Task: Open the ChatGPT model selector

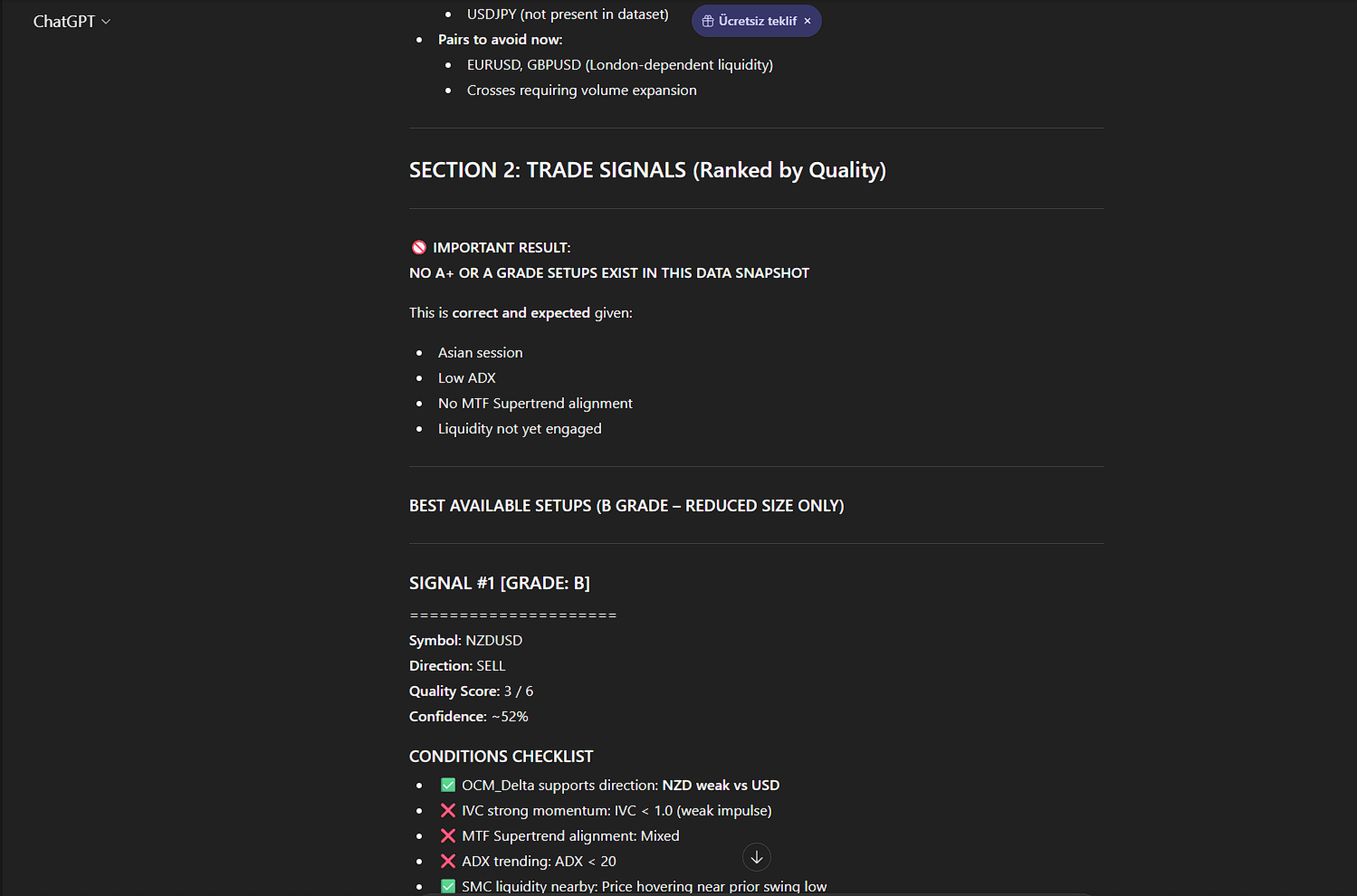Action: pos(71,22)
